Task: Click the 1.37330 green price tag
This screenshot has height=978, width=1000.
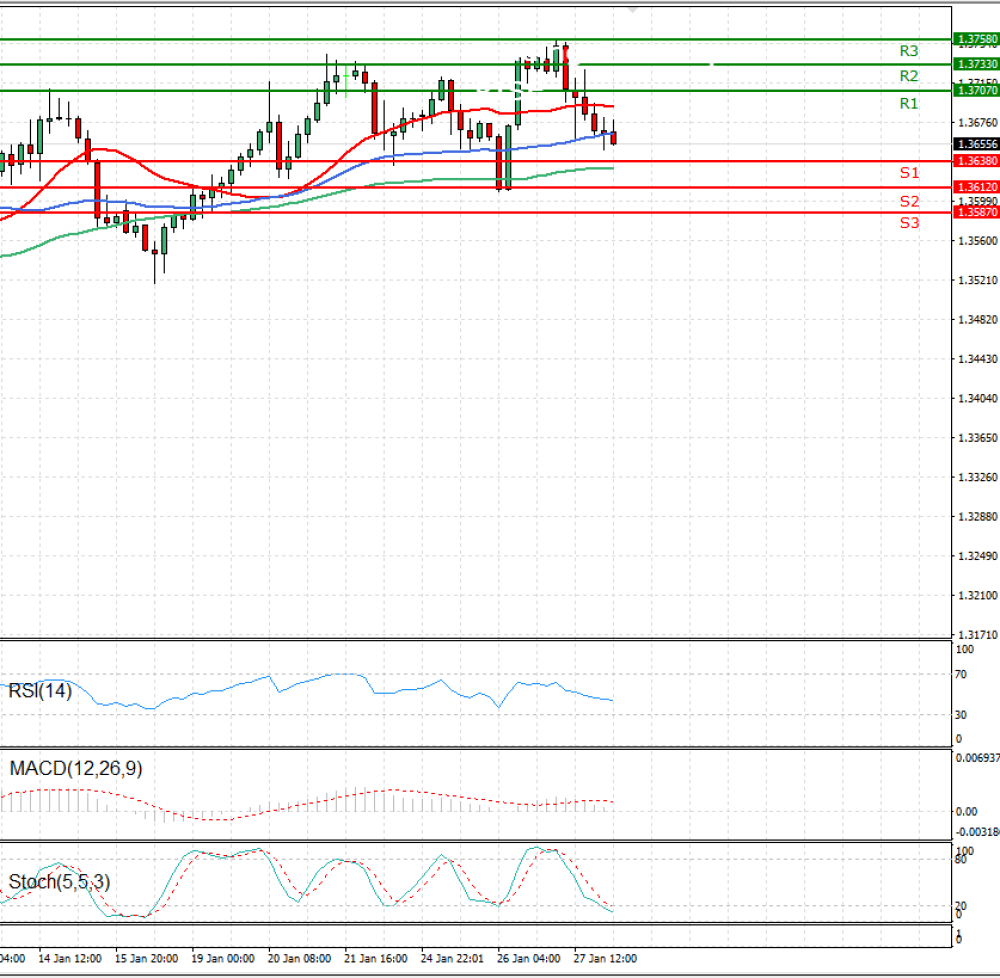Action: tap(976, 64)
